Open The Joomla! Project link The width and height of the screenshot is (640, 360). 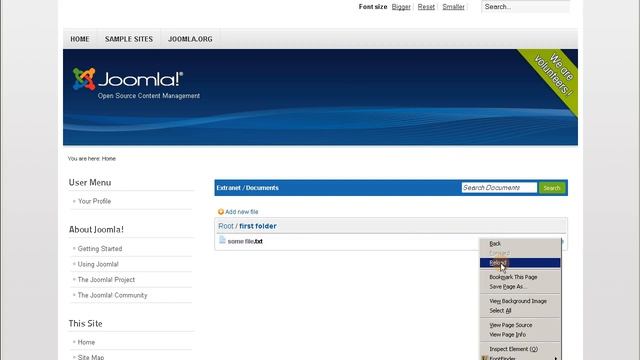pyautogui.click(x=106, y=280)
